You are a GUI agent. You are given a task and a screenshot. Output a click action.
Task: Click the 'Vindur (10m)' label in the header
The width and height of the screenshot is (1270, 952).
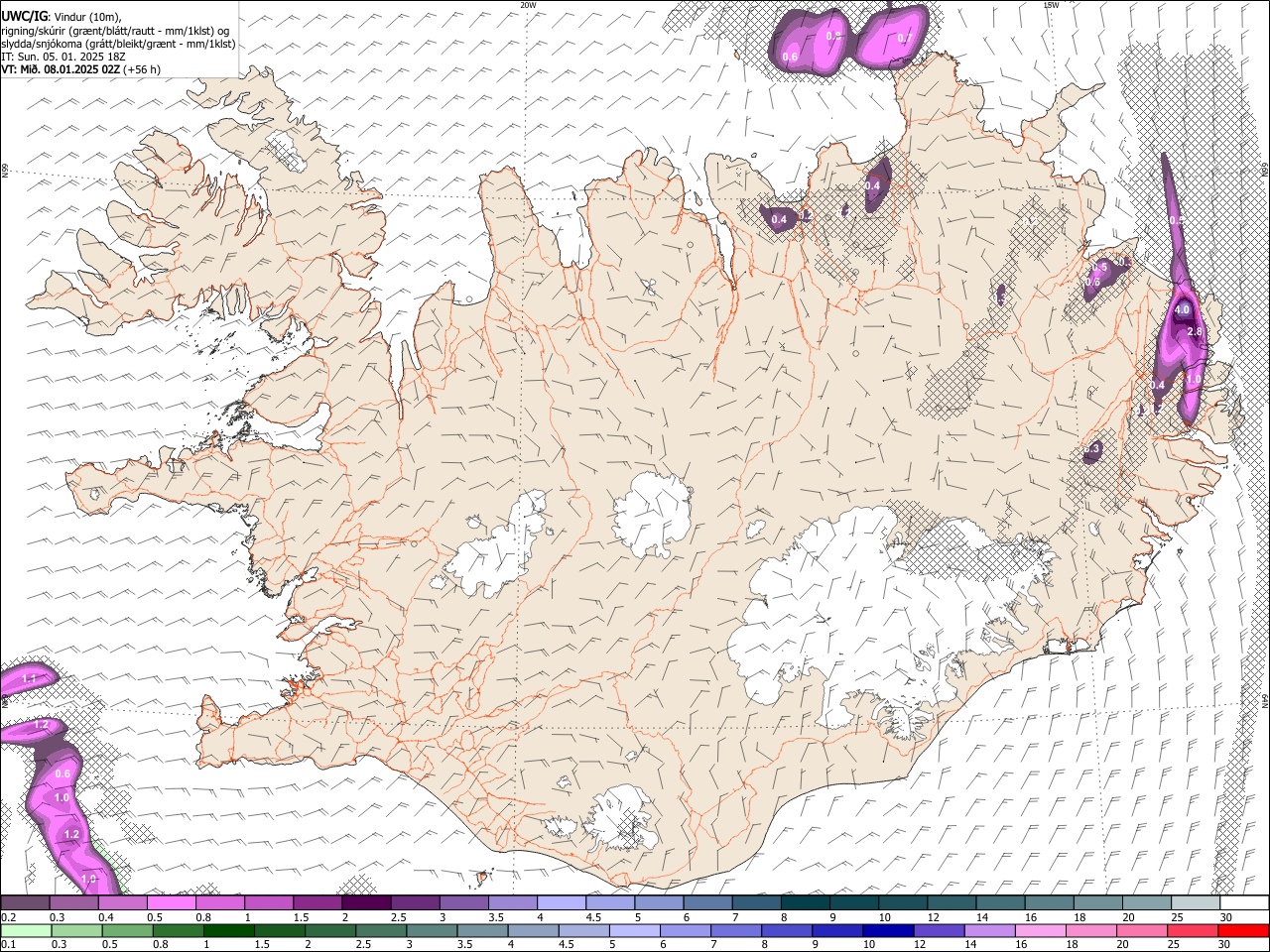88,17
